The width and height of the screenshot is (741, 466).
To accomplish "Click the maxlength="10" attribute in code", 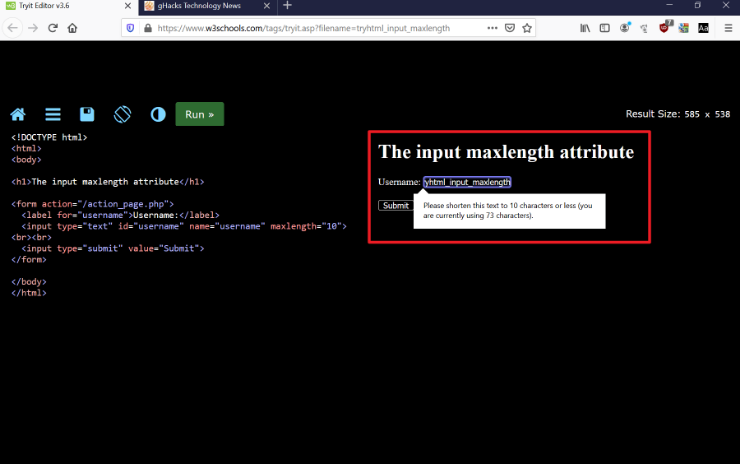I will click(x=308, y=226).
